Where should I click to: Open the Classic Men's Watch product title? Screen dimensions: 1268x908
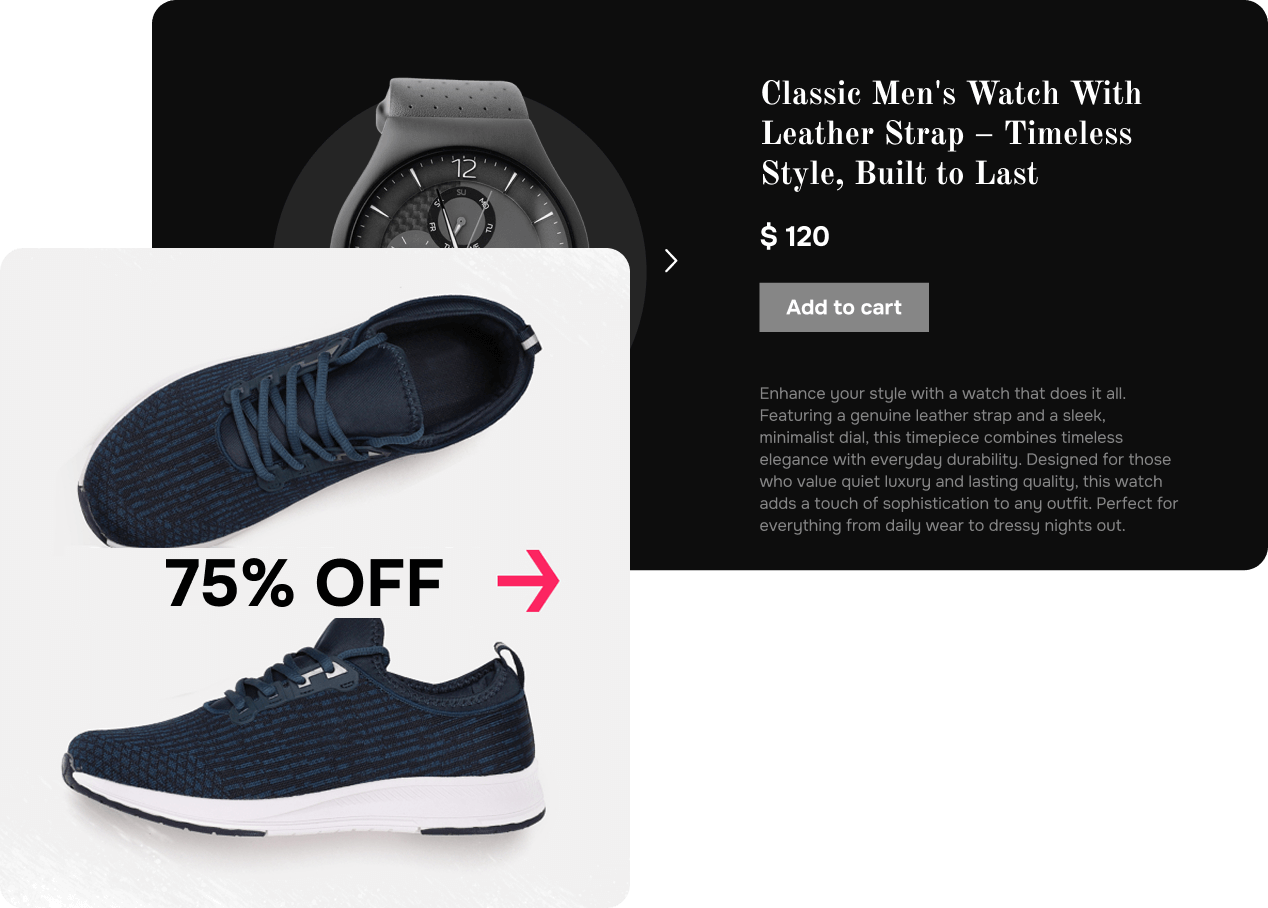[x=950, y=134]
